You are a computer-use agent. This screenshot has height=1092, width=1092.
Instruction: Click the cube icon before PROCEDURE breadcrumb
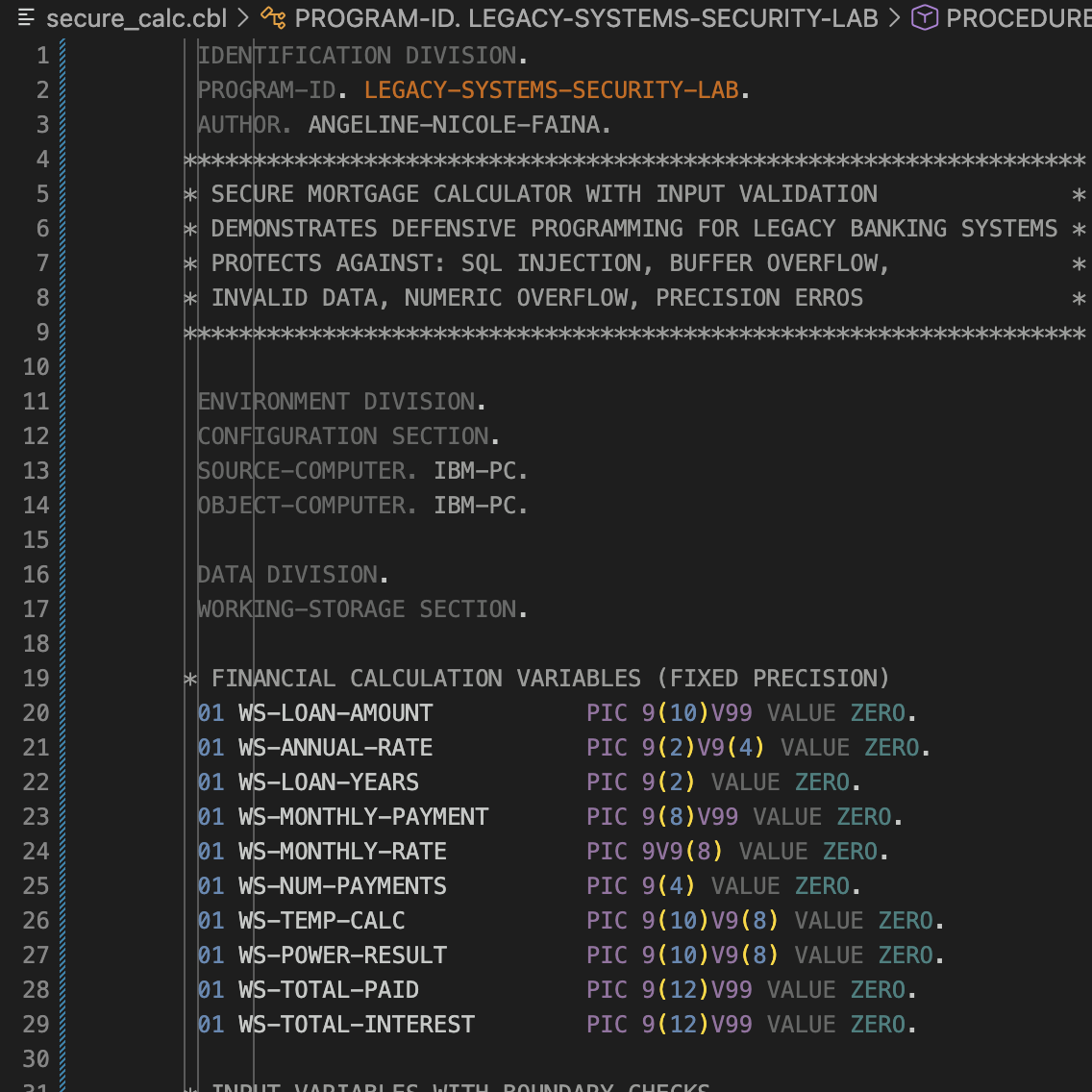(924, 18)
